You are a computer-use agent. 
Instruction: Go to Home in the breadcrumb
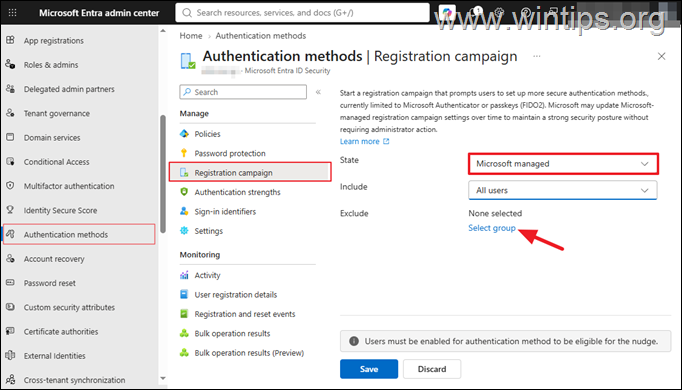[191, 36]
